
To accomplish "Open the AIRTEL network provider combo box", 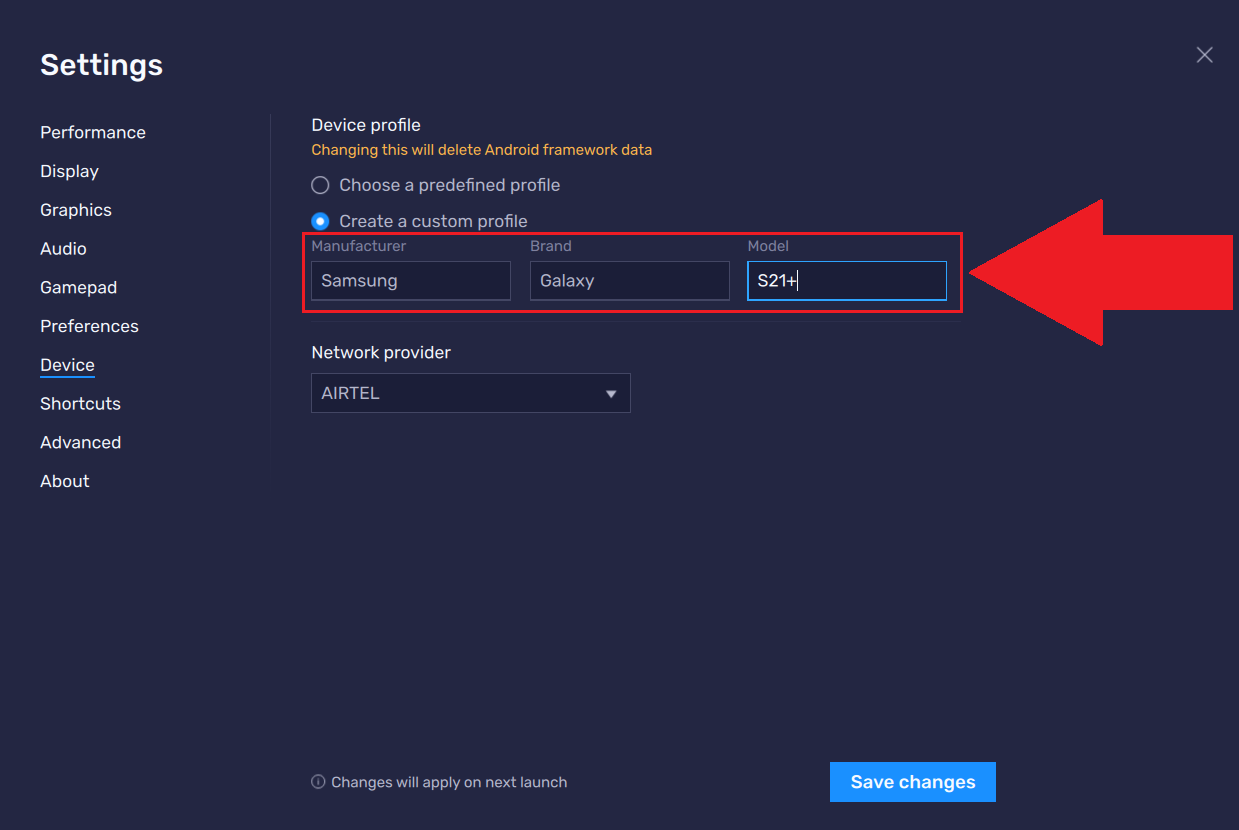I will coord(470,394).
